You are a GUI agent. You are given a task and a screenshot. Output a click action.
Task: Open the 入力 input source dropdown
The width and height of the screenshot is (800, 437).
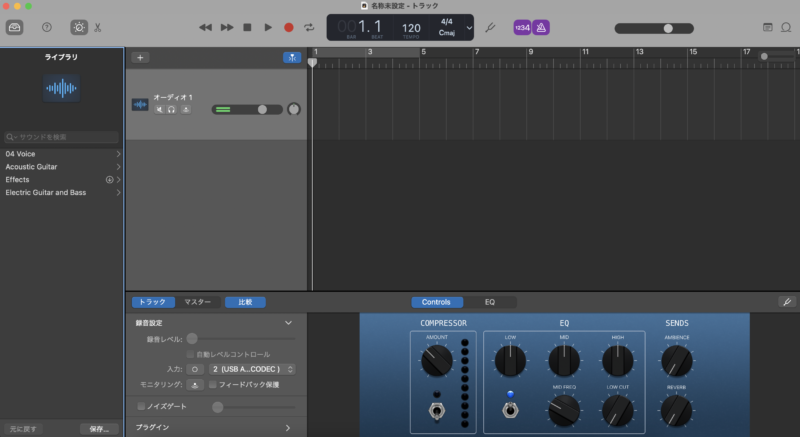251,369
